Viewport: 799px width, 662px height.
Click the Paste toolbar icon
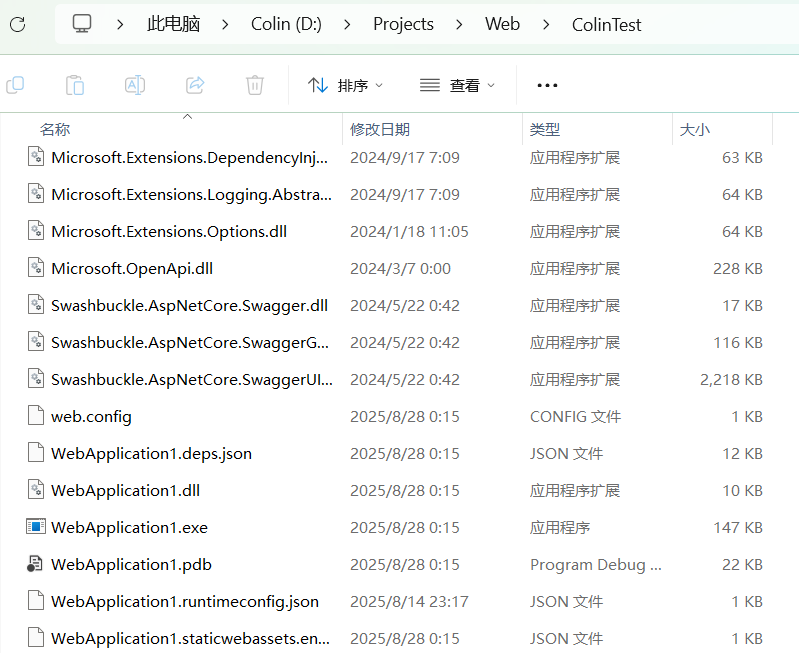coord(75,85)
